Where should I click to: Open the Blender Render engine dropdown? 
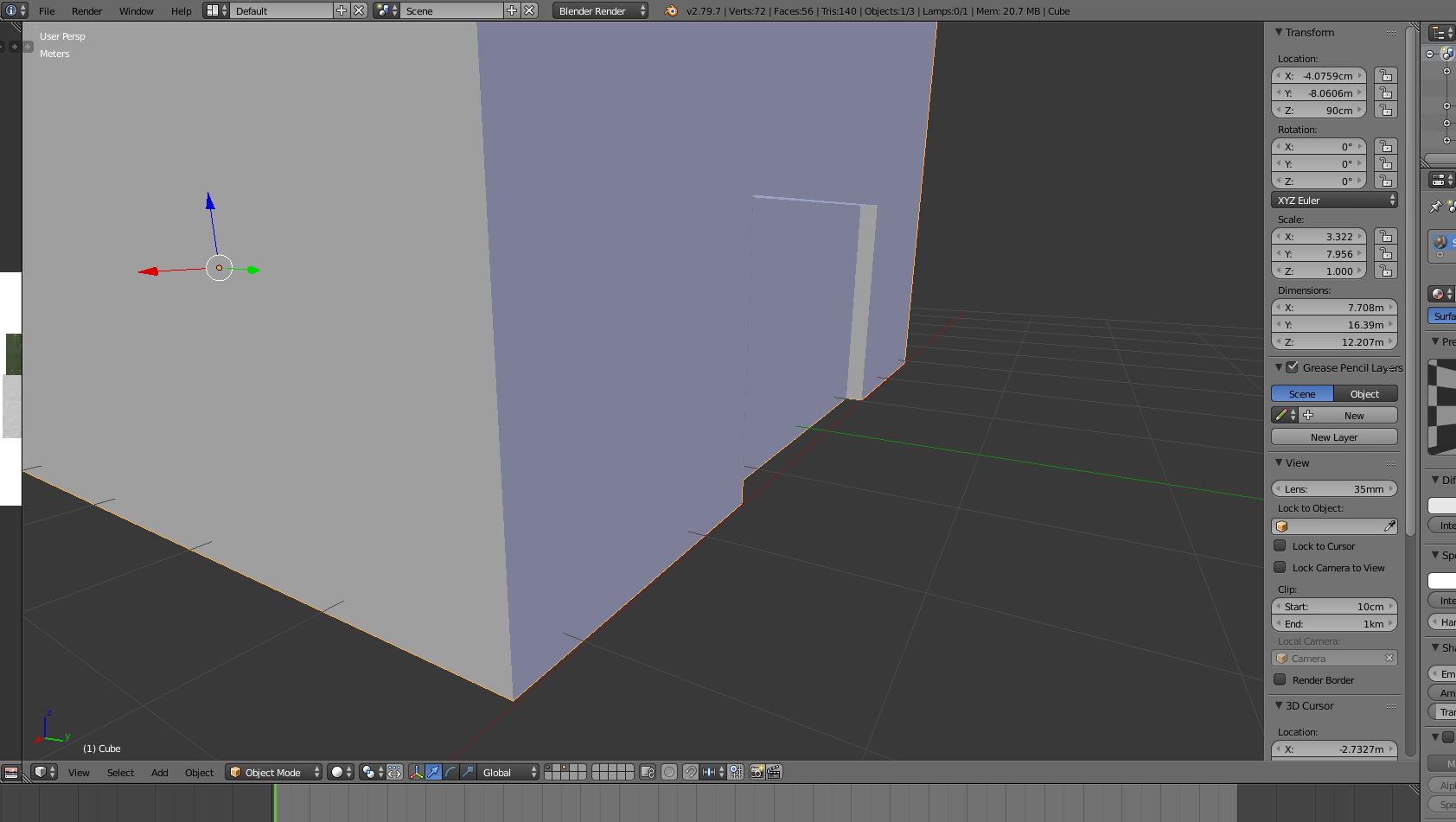tap(600, 11)
